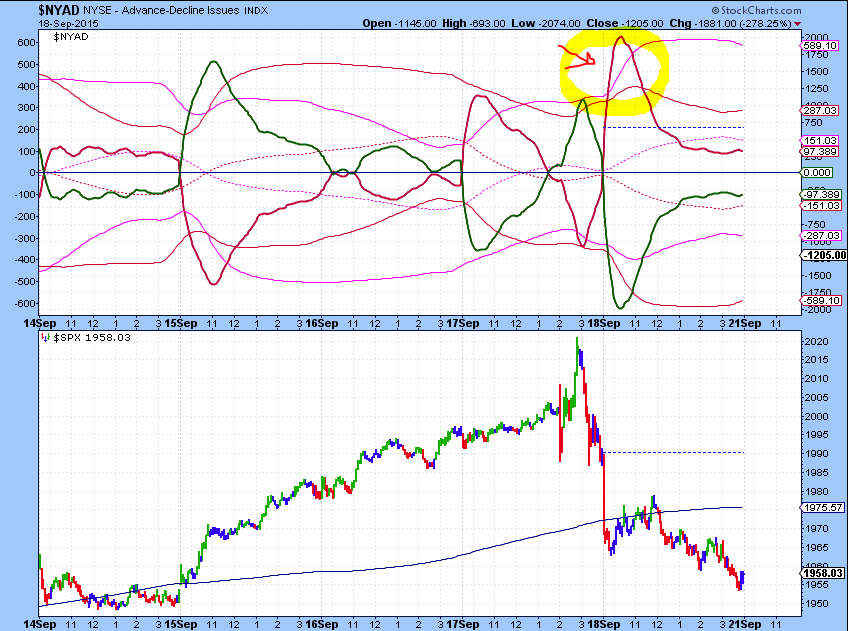The height and width of the screenshot is (631, 853).
Task: Click the -97.389 price tag
Action: coord(821,195)
